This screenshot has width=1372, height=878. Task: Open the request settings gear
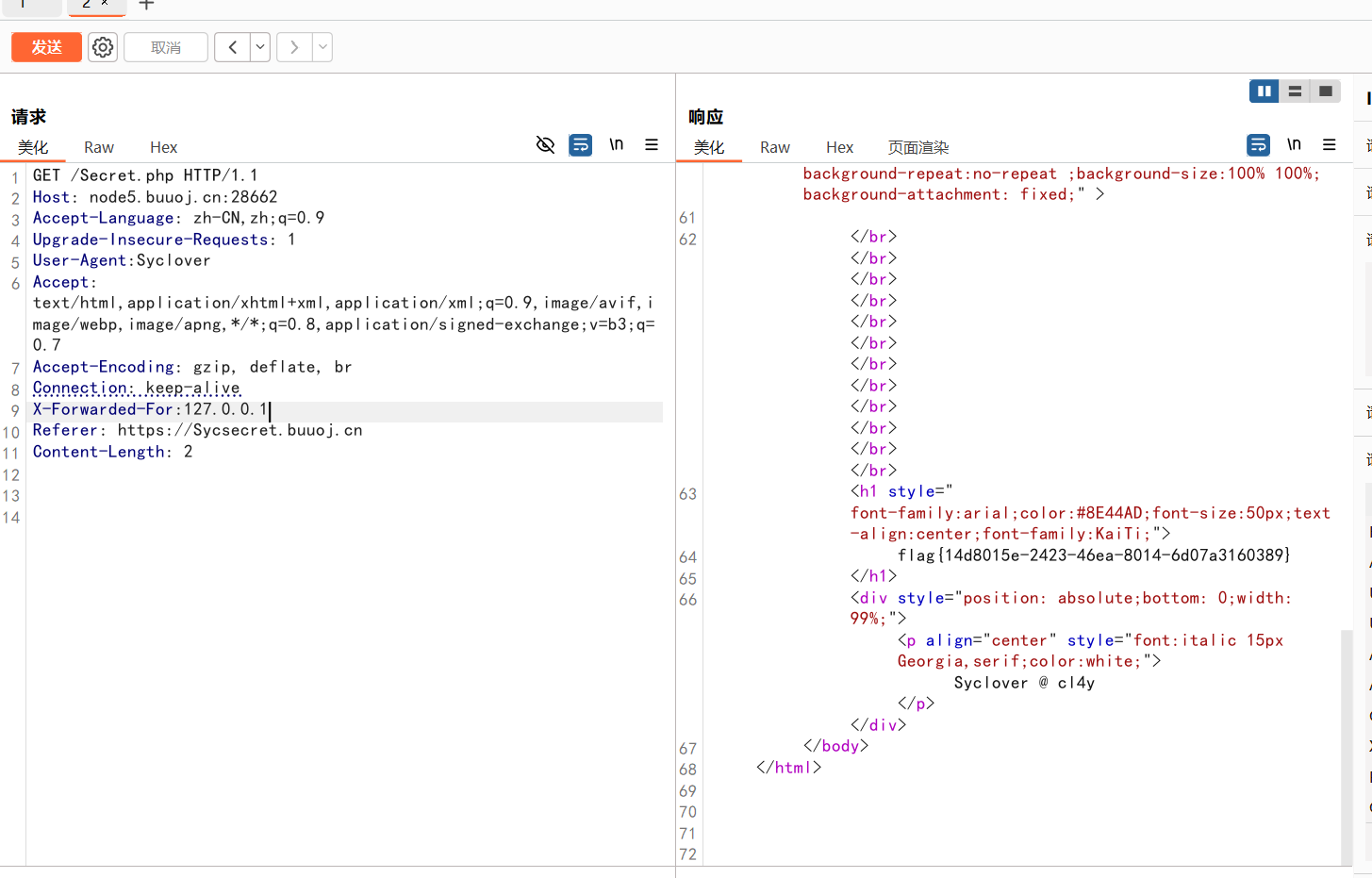[x=103, y=47]
